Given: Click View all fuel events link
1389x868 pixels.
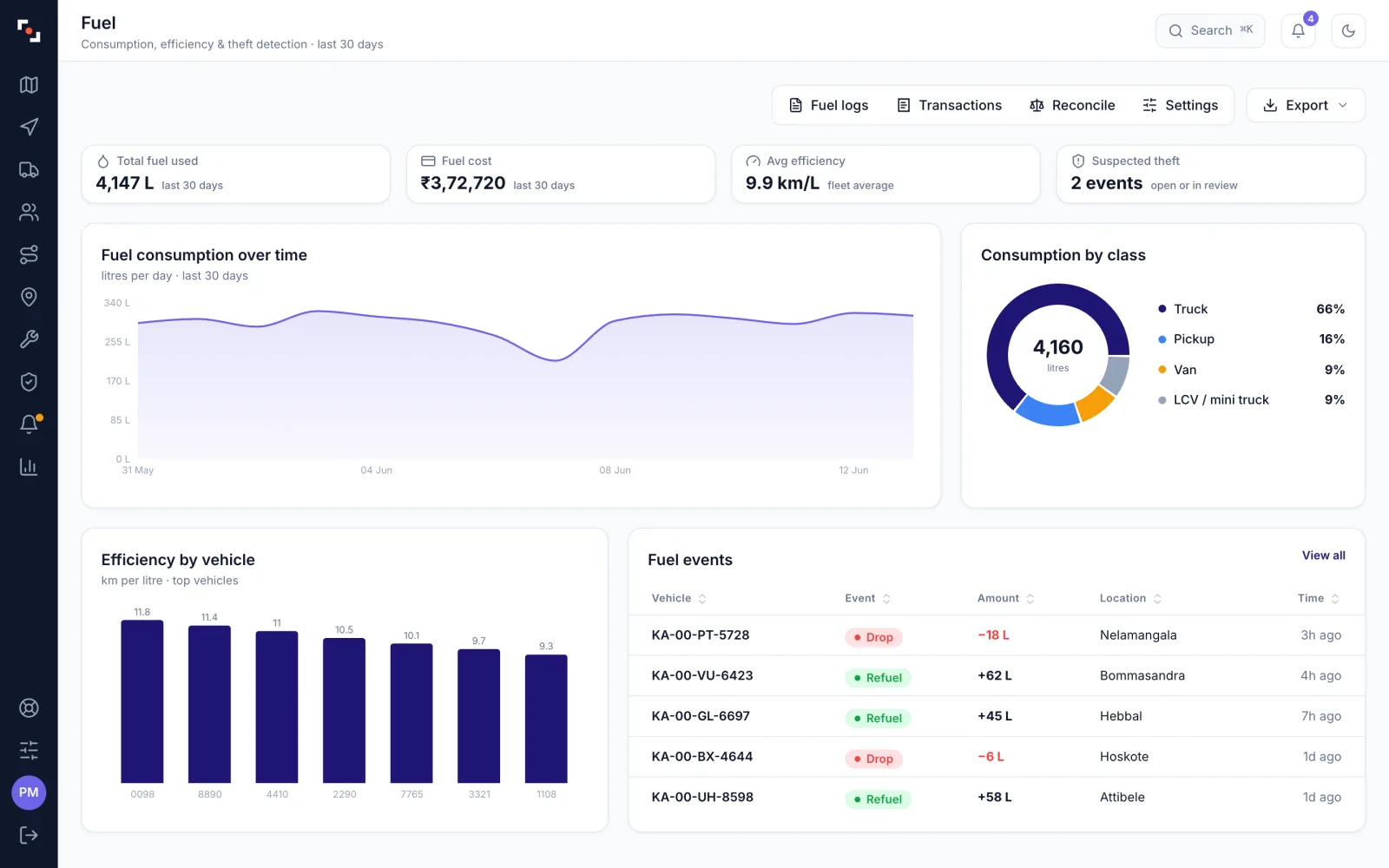Looking at the screenshot, I should (1323, 556).
